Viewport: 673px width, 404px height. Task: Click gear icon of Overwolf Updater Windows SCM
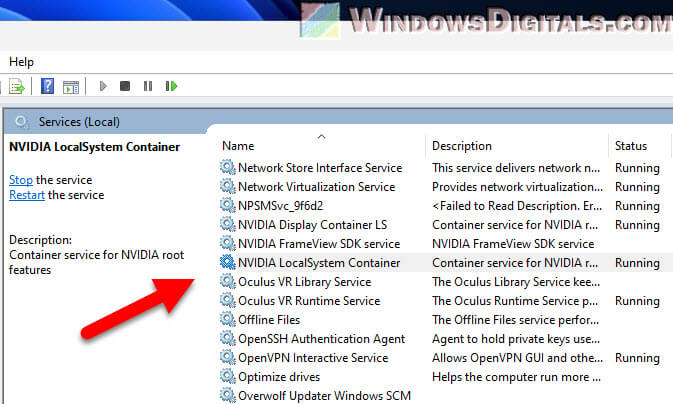pyautogui.click(x=227, y=395)
